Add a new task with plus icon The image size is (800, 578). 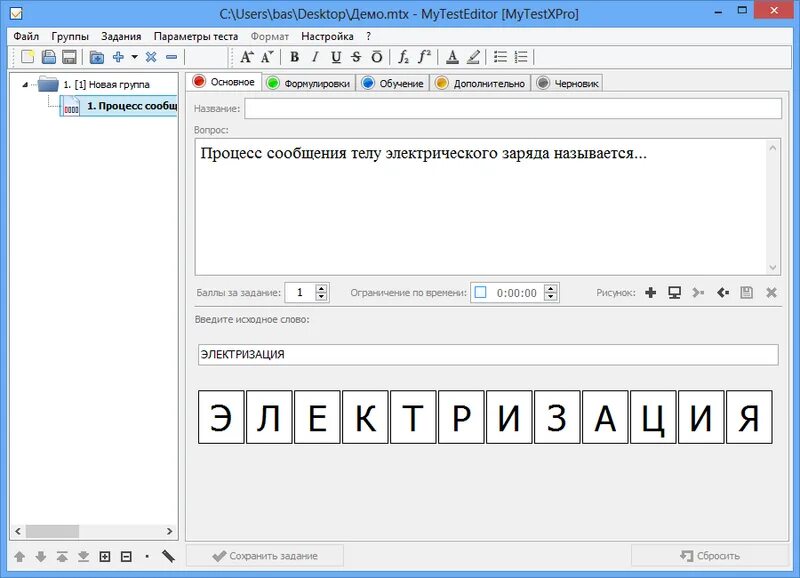click(118, 57)
